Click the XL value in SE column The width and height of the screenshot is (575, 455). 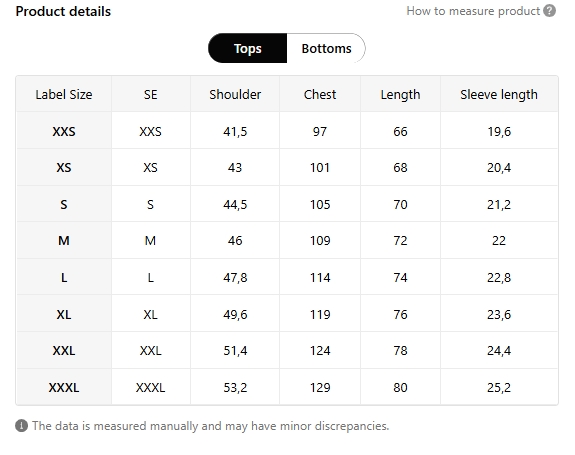tap(150, 315)
